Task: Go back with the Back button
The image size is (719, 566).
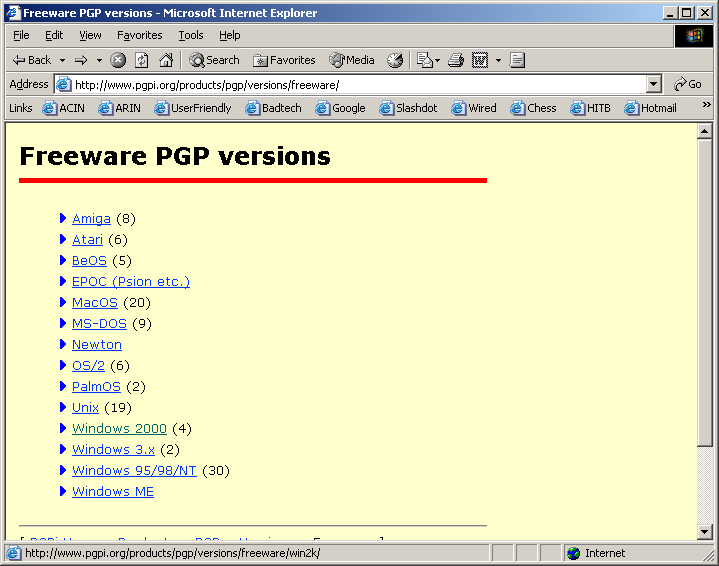Action: coord(32,60)
